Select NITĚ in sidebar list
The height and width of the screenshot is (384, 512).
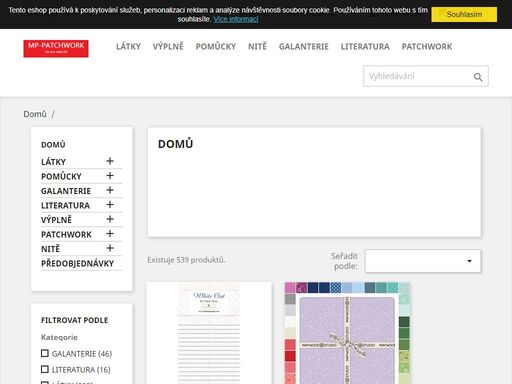pos(50,249)
